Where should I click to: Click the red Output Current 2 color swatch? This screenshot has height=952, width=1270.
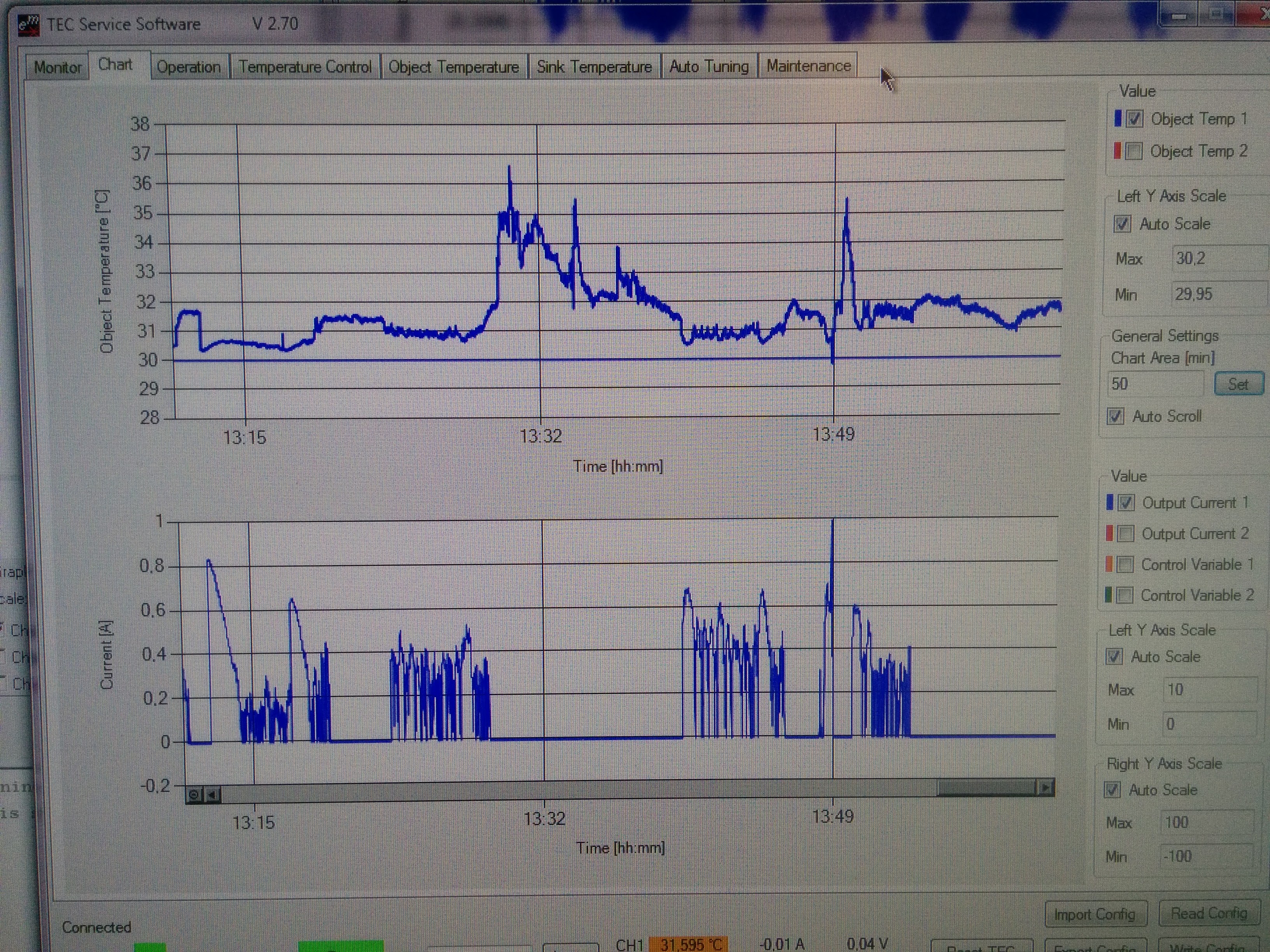pyautogui.click(x=1109, y=534)
